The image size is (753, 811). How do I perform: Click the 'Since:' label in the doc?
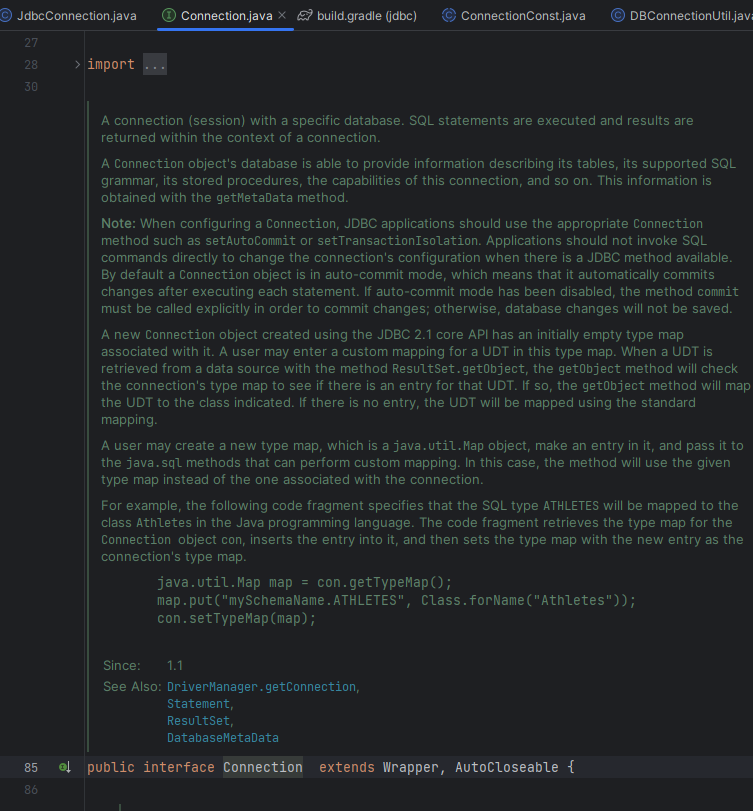(x=122, y=665)
